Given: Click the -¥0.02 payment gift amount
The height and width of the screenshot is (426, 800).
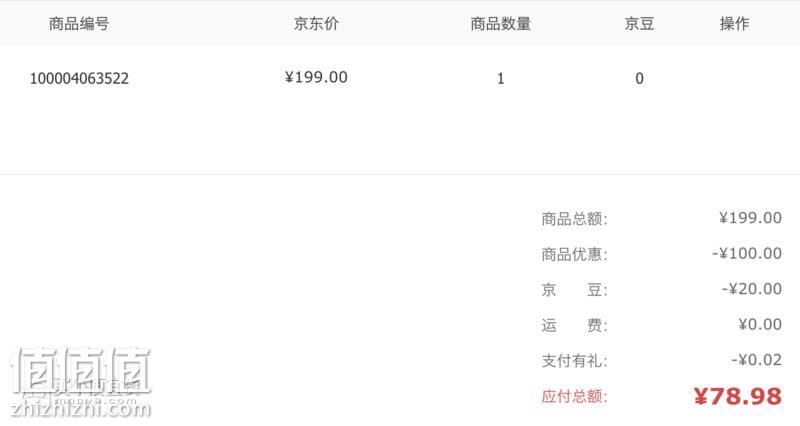Looking at the screenshot, I should tap(757, 360).
